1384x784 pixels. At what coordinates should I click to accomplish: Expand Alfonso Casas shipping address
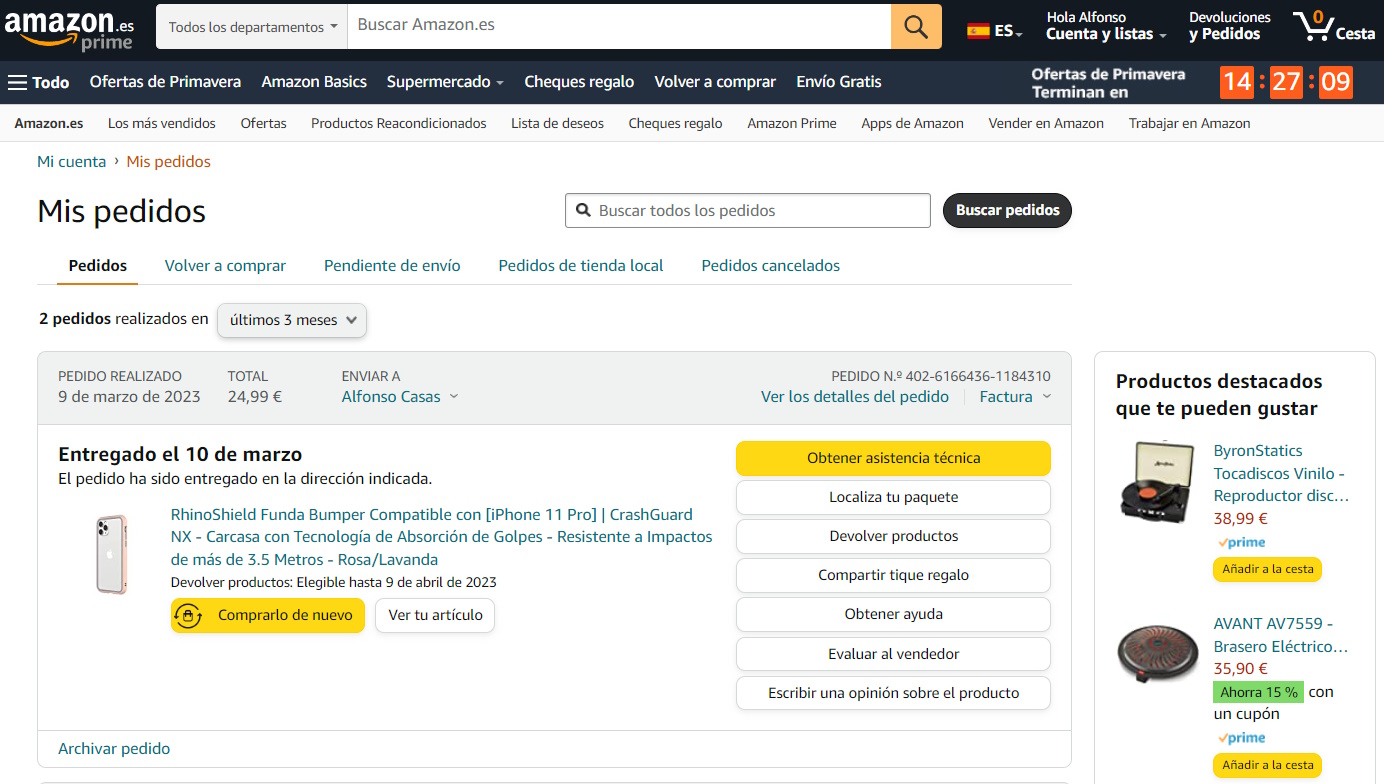click(400, 396)
